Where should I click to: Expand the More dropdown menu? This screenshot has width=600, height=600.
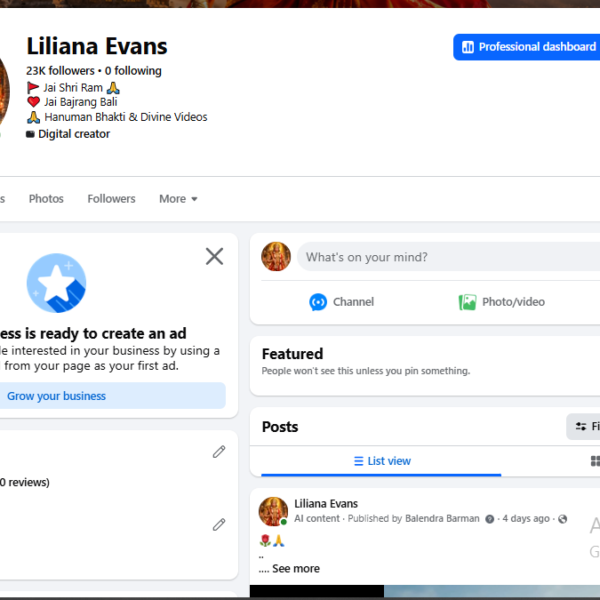click(x=178, y=199)
